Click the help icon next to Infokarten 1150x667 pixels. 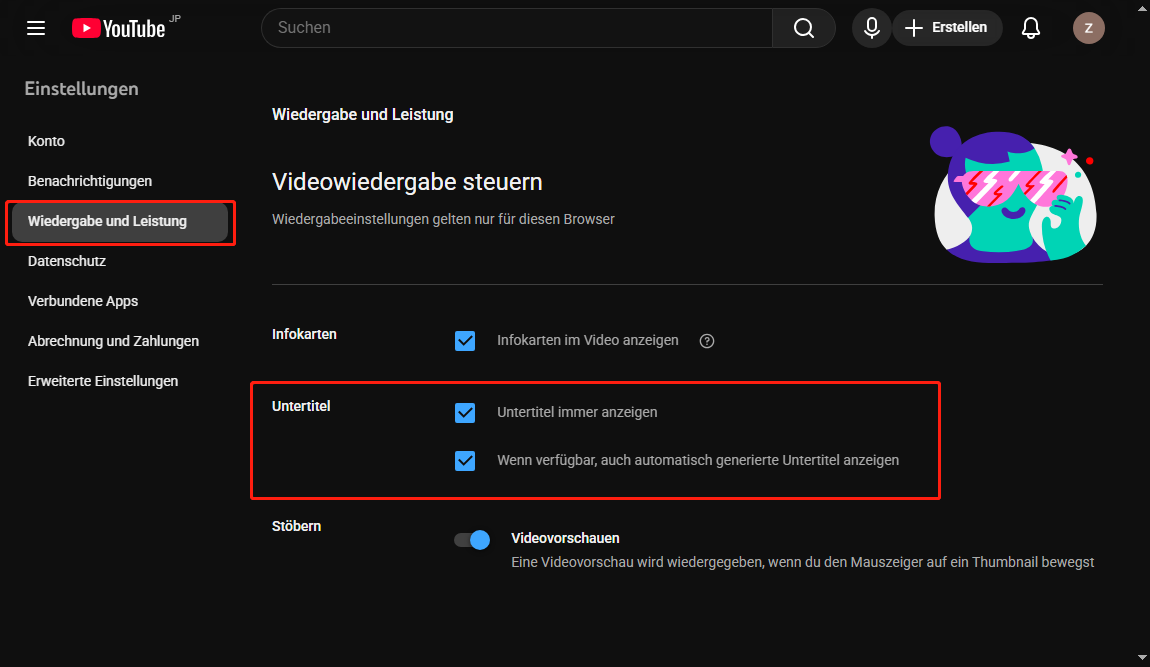click(707, 341)
